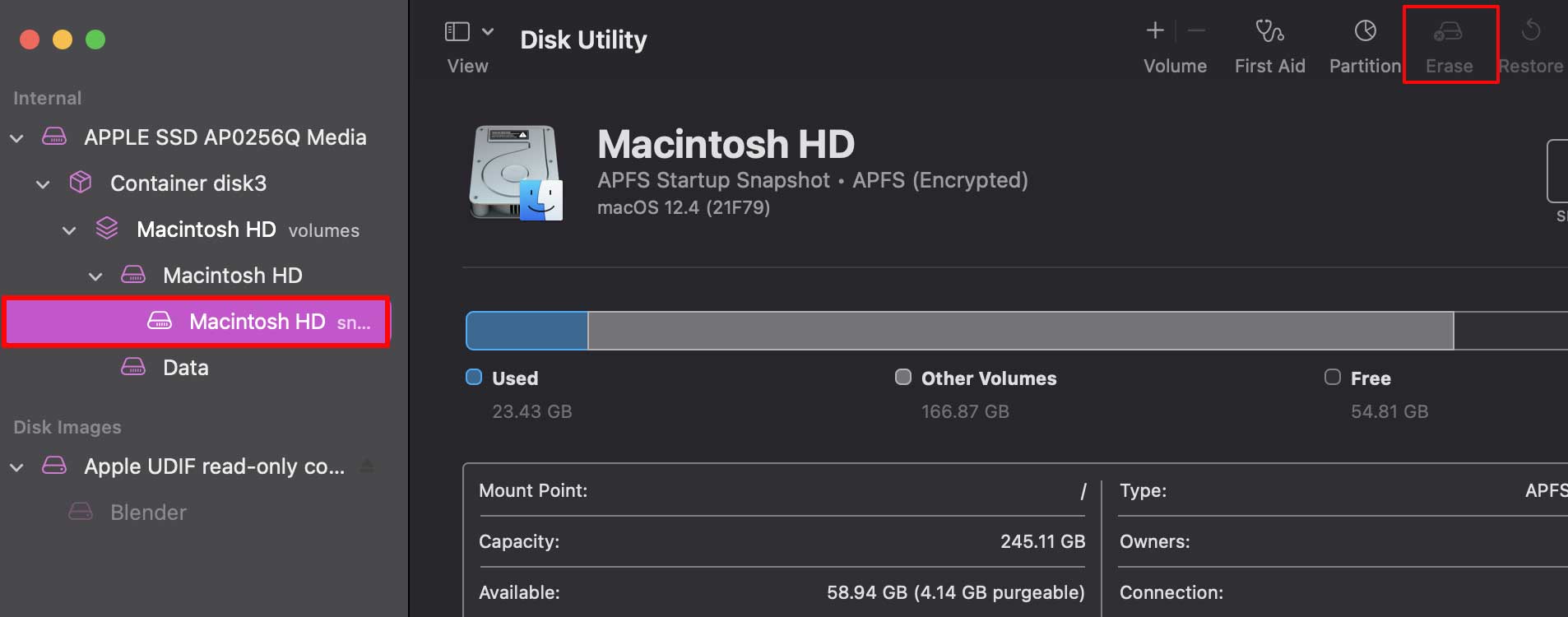Select Macintosh HD volumes group row
1568x617 pixels.
click(x=196, y=230)
